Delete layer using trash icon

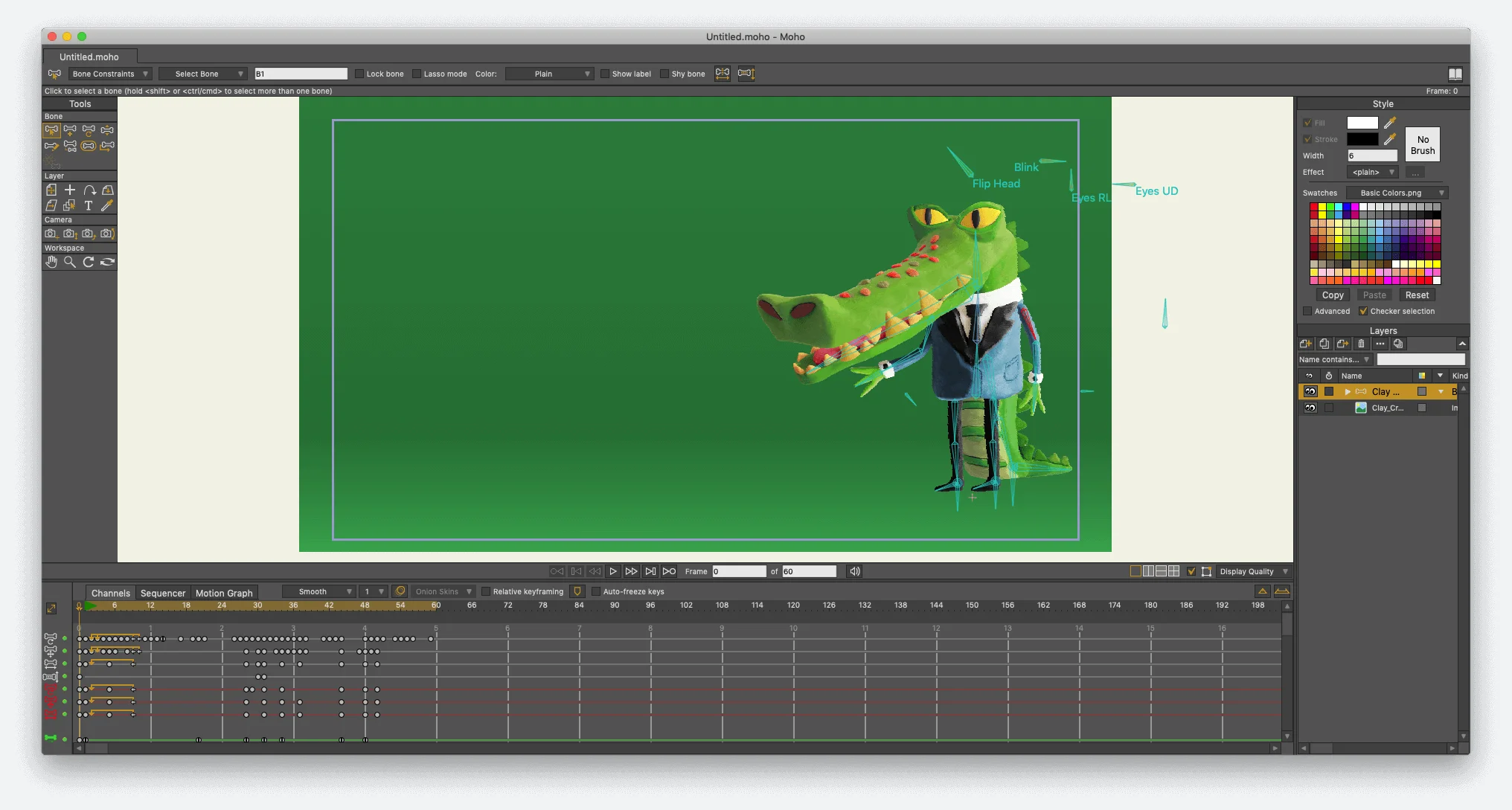coord(1361,344)
